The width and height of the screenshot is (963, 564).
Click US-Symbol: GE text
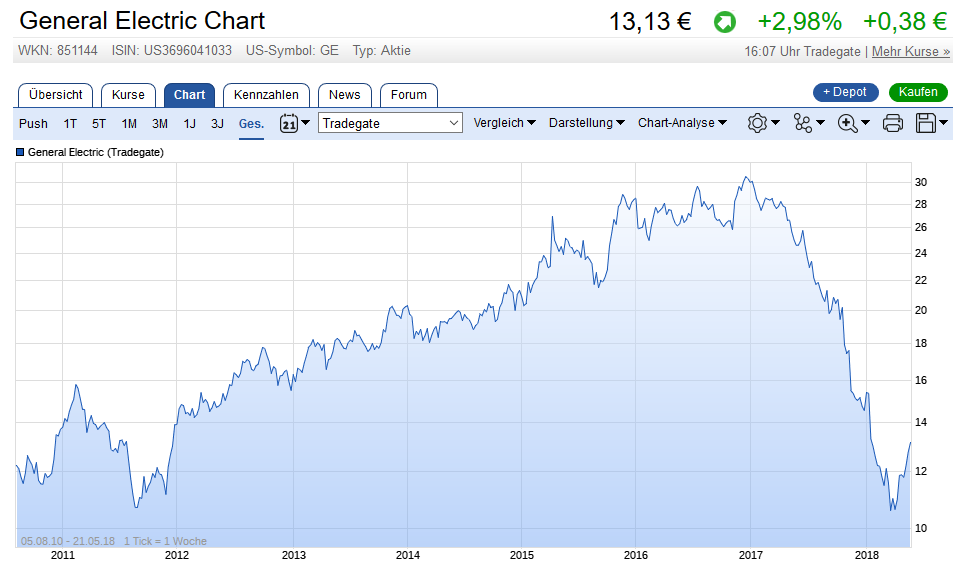(x=292, y=50)
